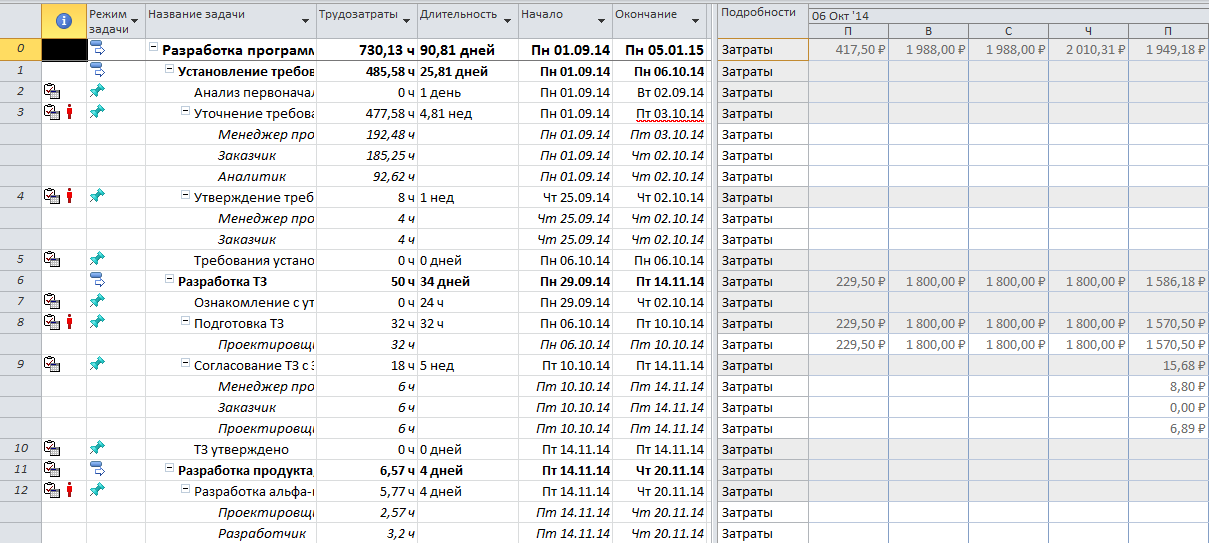The image size is (1209, 543).
Task: Collapse the Разработка продукта summary task
Action: click(x=169, y=470)
